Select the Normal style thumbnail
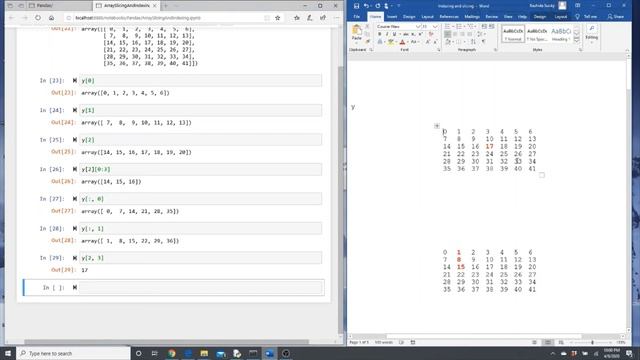 point(513,34)
